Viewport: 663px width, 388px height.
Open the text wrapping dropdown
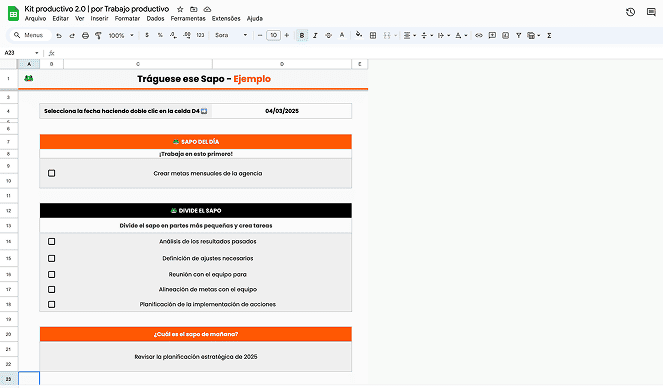click(x=444, y=36)
